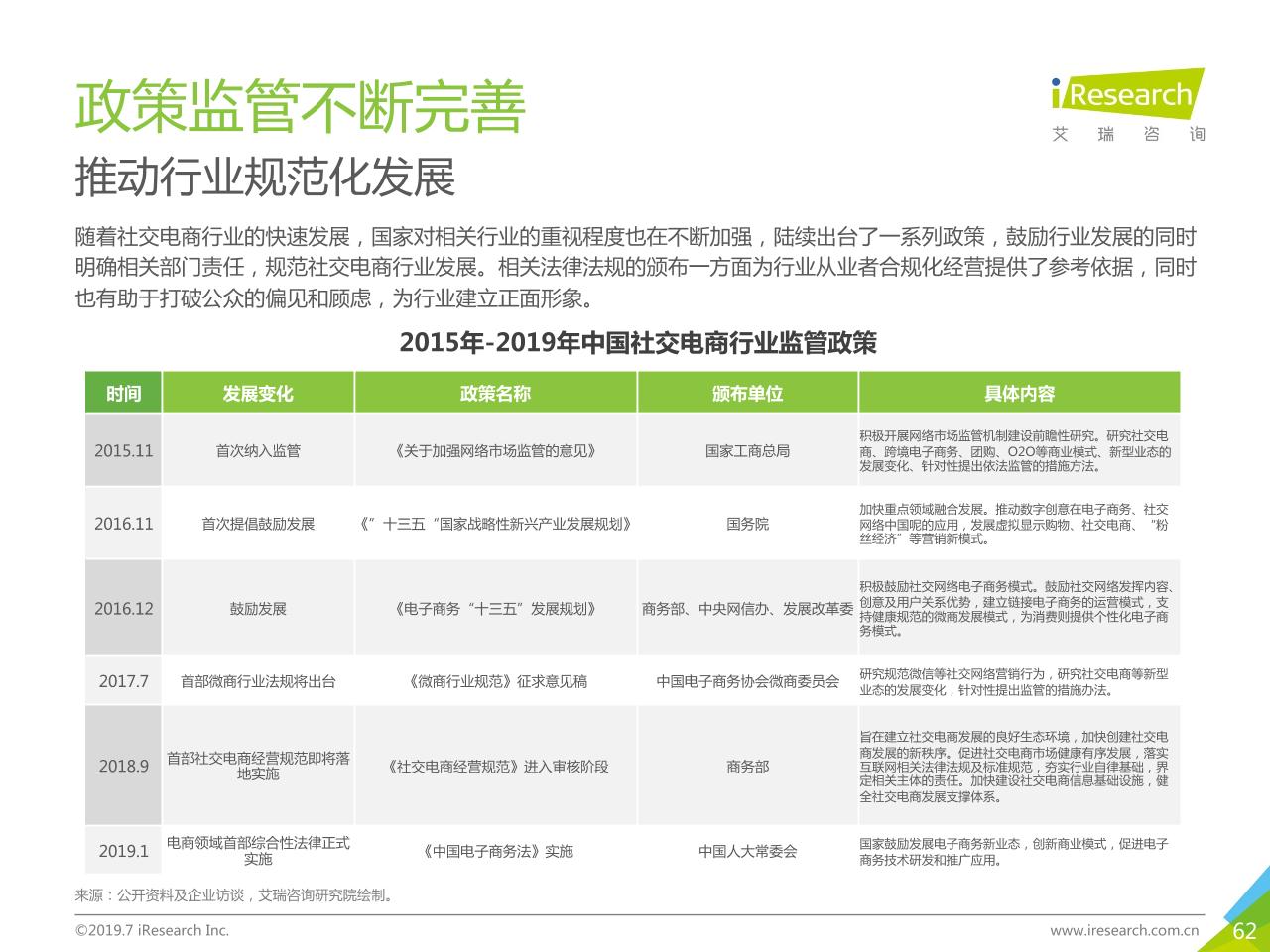Click the 首次纳入监管 cell

point(258,450)
